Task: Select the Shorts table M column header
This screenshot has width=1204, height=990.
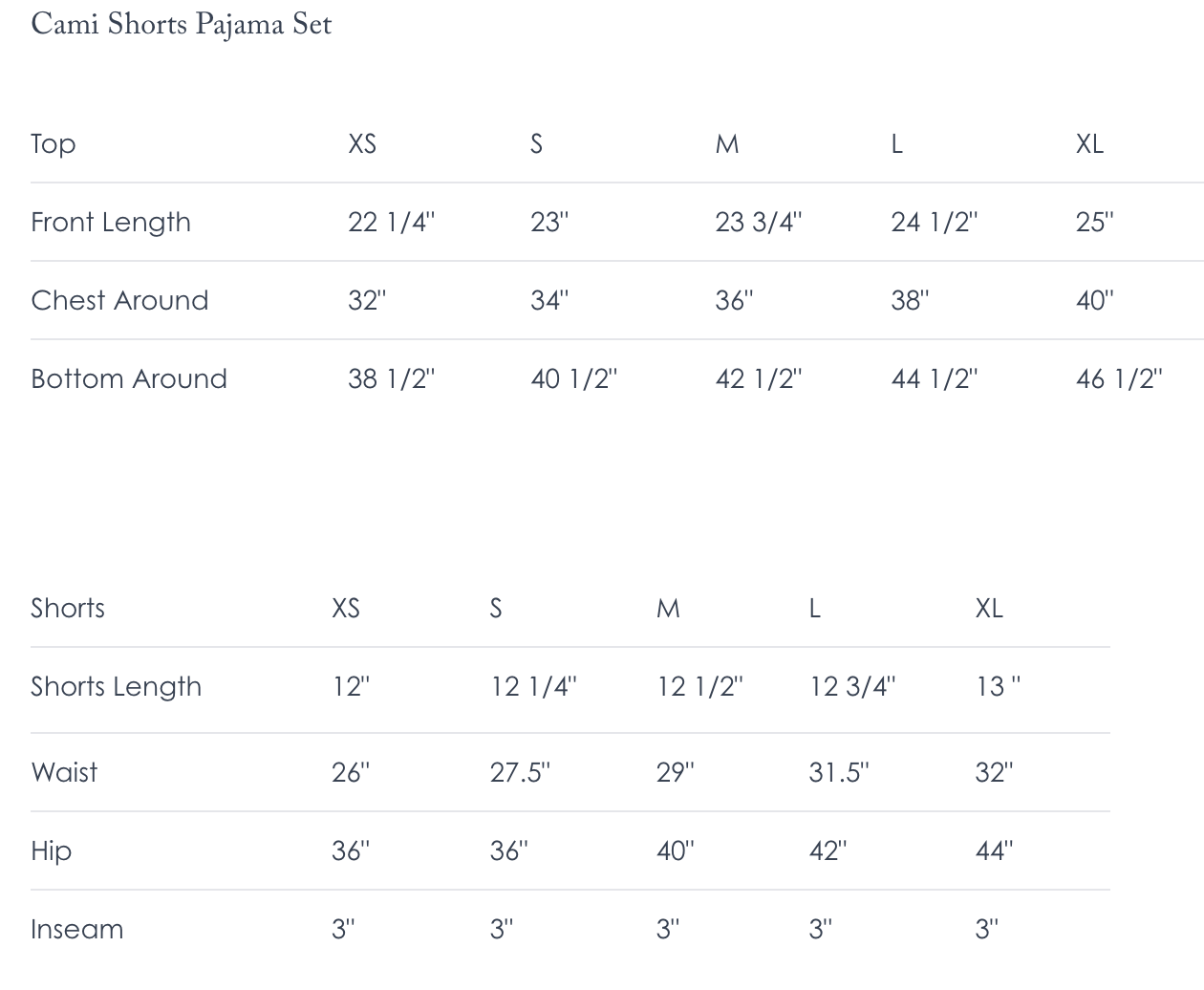Action: tap(668, 608)
